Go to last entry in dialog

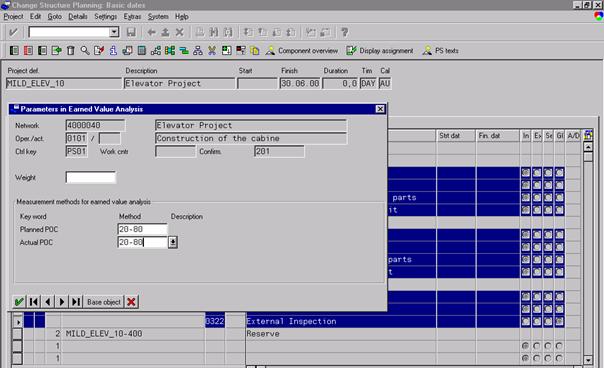click(76, 302)
